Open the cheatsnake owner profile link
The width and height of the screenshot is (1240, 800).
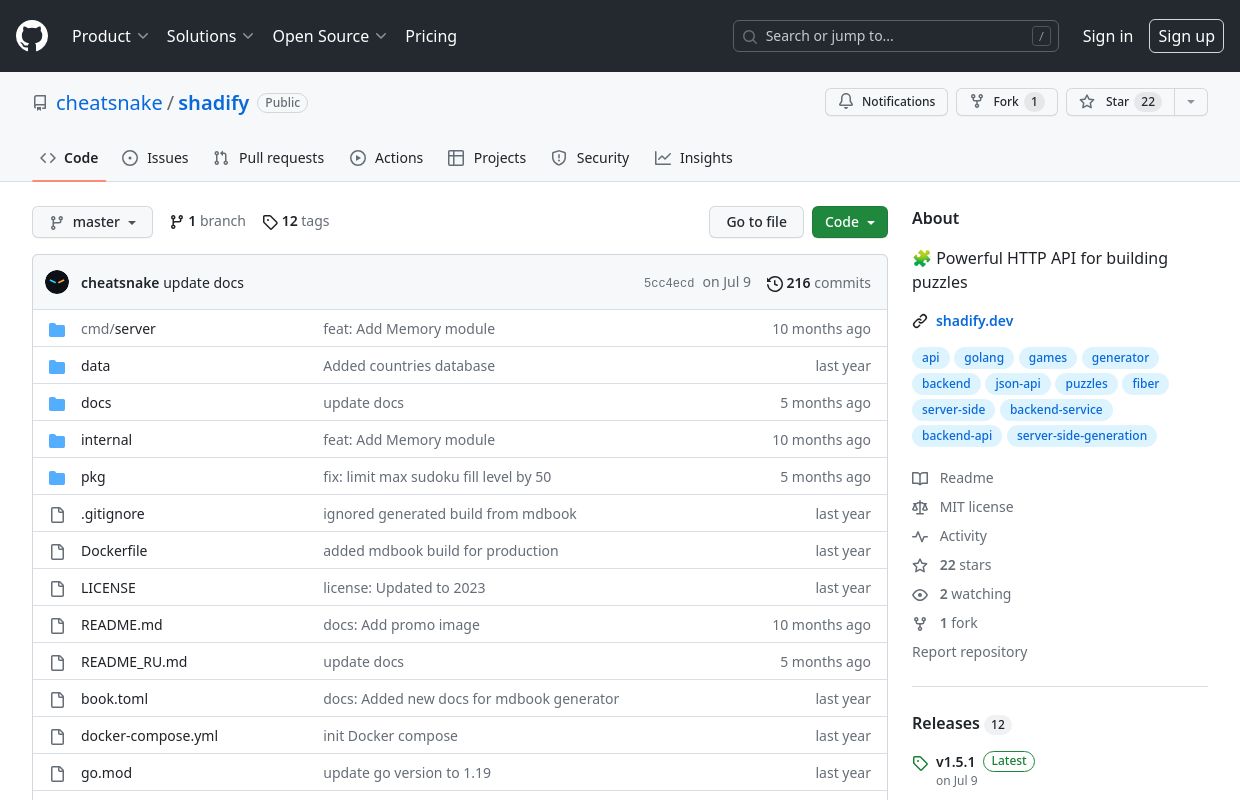coord(109,103)
